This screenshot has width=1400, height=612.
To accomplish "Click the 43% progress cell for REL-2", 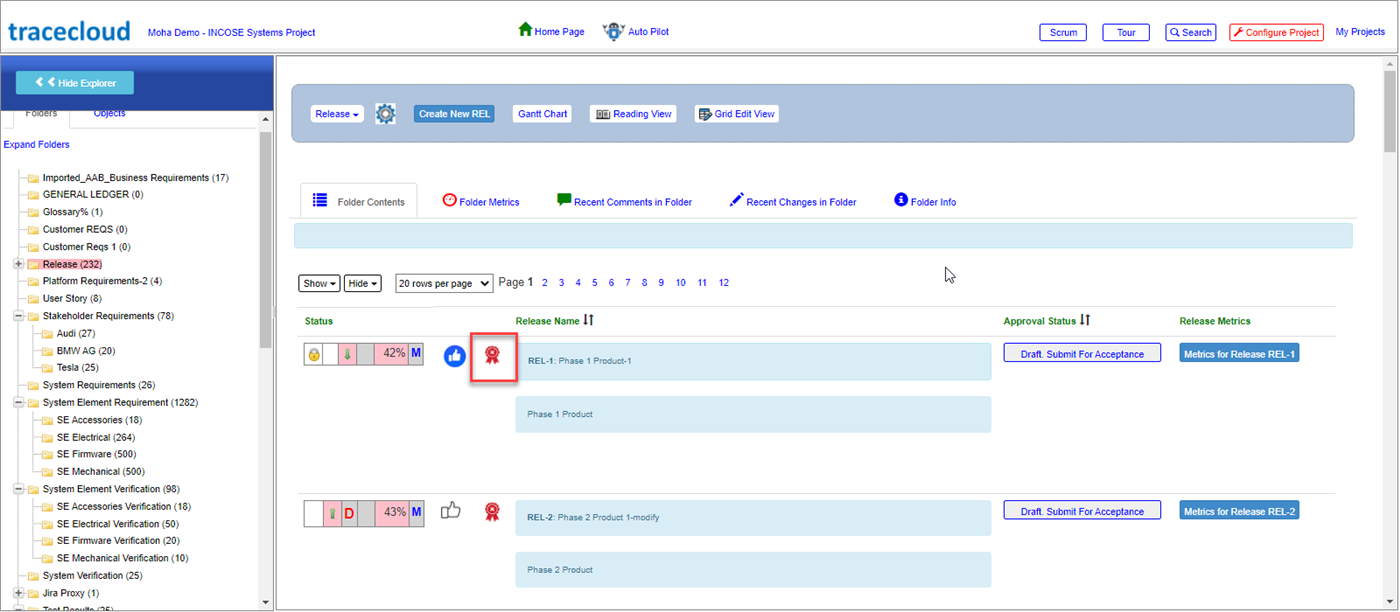I will point(391,512).
